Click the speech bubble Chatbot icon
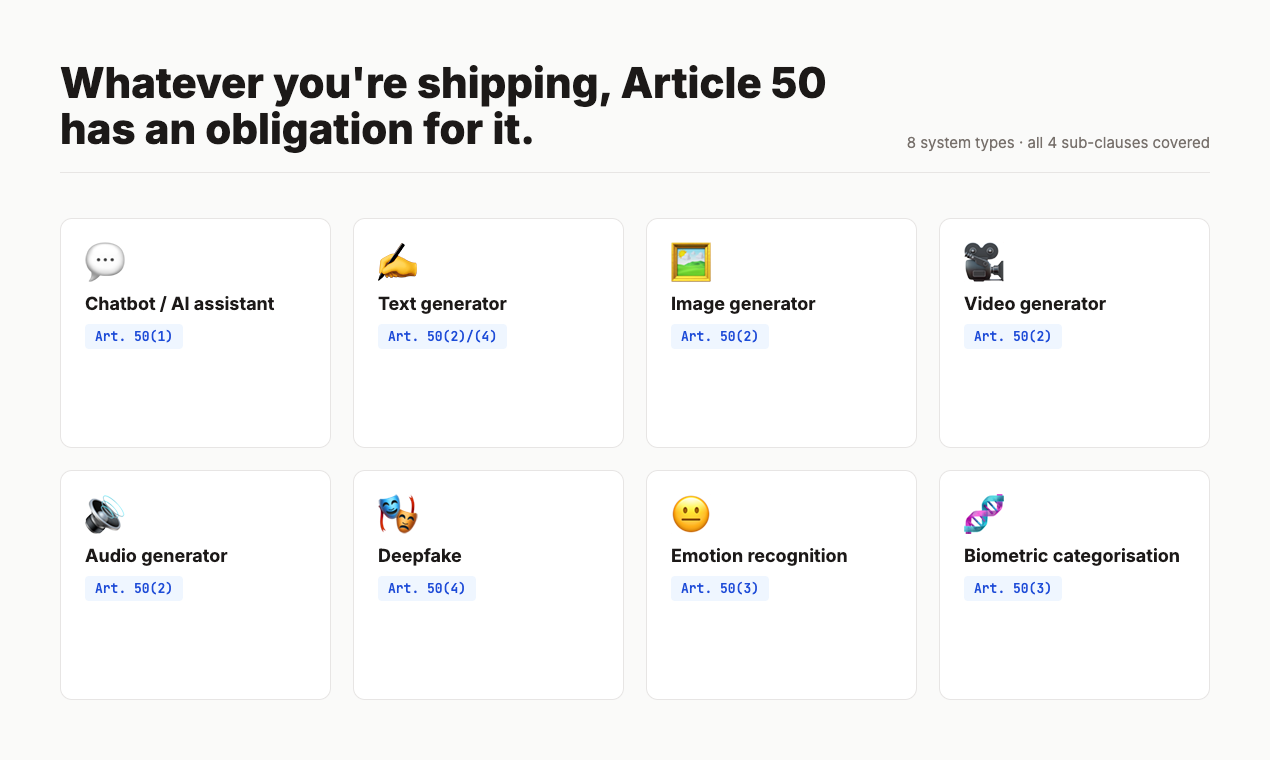This screenshot has height=760, width=1270. (x=105, y=261)
